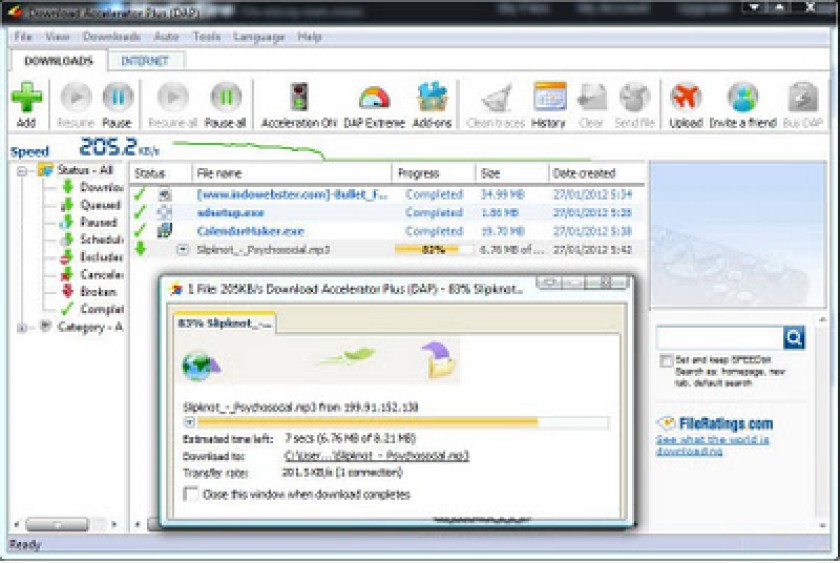This screenshot has height=563, width=840.
Task: Toggle Set and keep SPEEDbit Search checkbox
Action: 666,361
